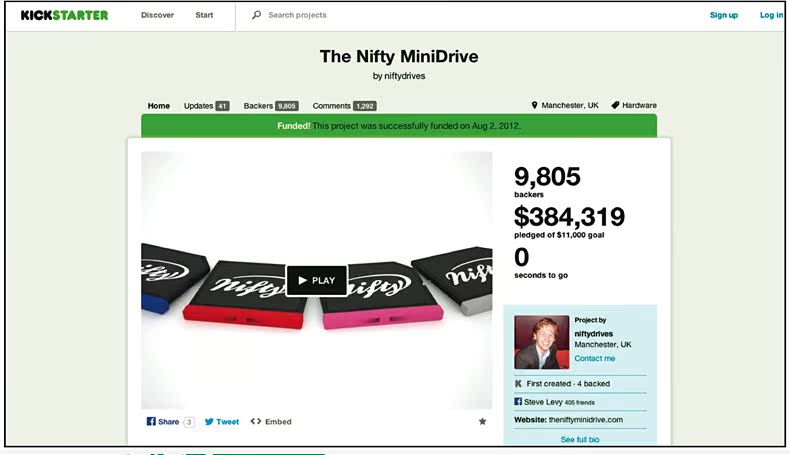Star this project with the star icon

coord(482,421)
